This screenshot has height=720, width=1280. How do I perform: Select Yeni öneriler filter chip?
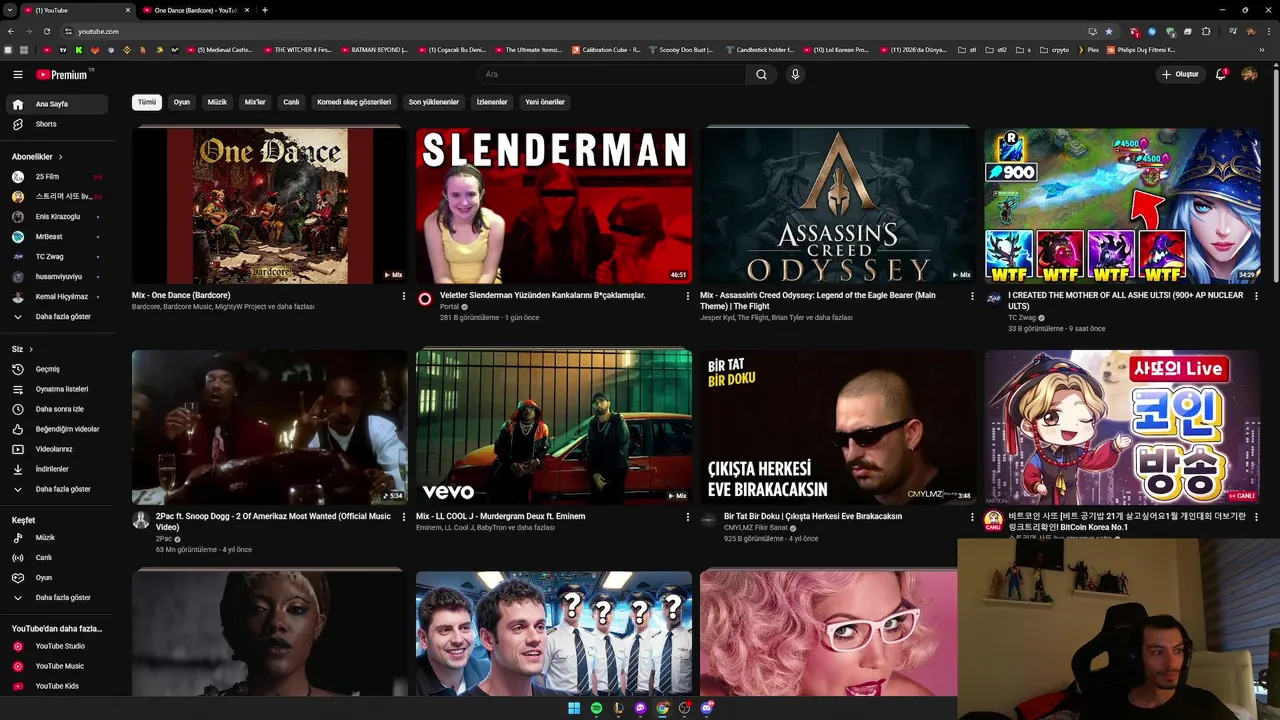pyautogui.click(x=545, y=102)
